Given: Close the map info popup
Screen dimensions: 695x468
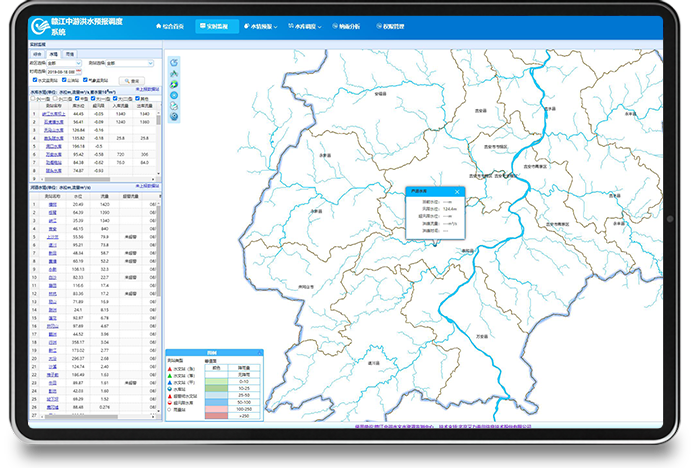Looking at the screenshot, I should coord(458,190).
